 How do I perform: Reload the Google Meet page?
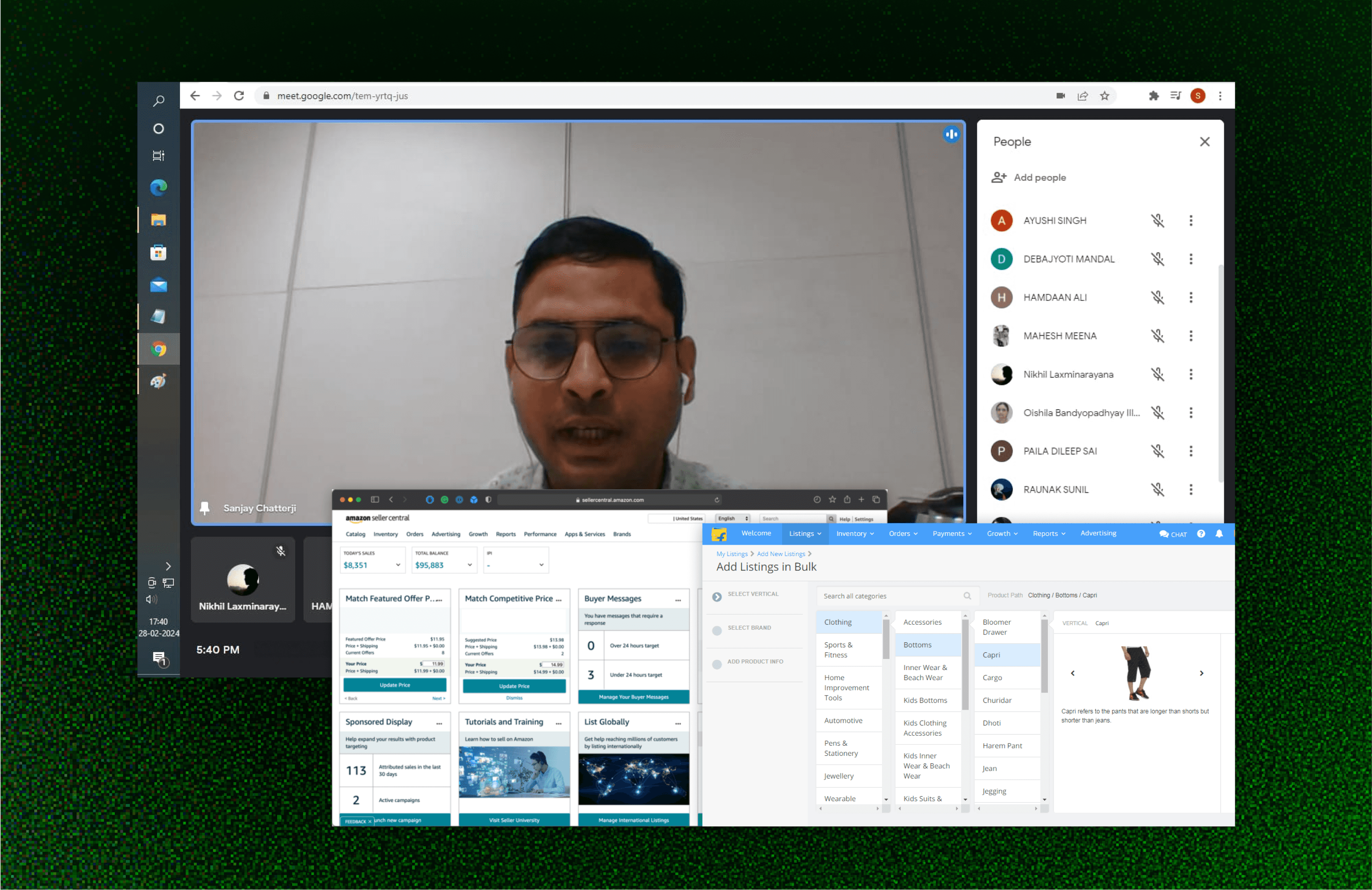239,96
